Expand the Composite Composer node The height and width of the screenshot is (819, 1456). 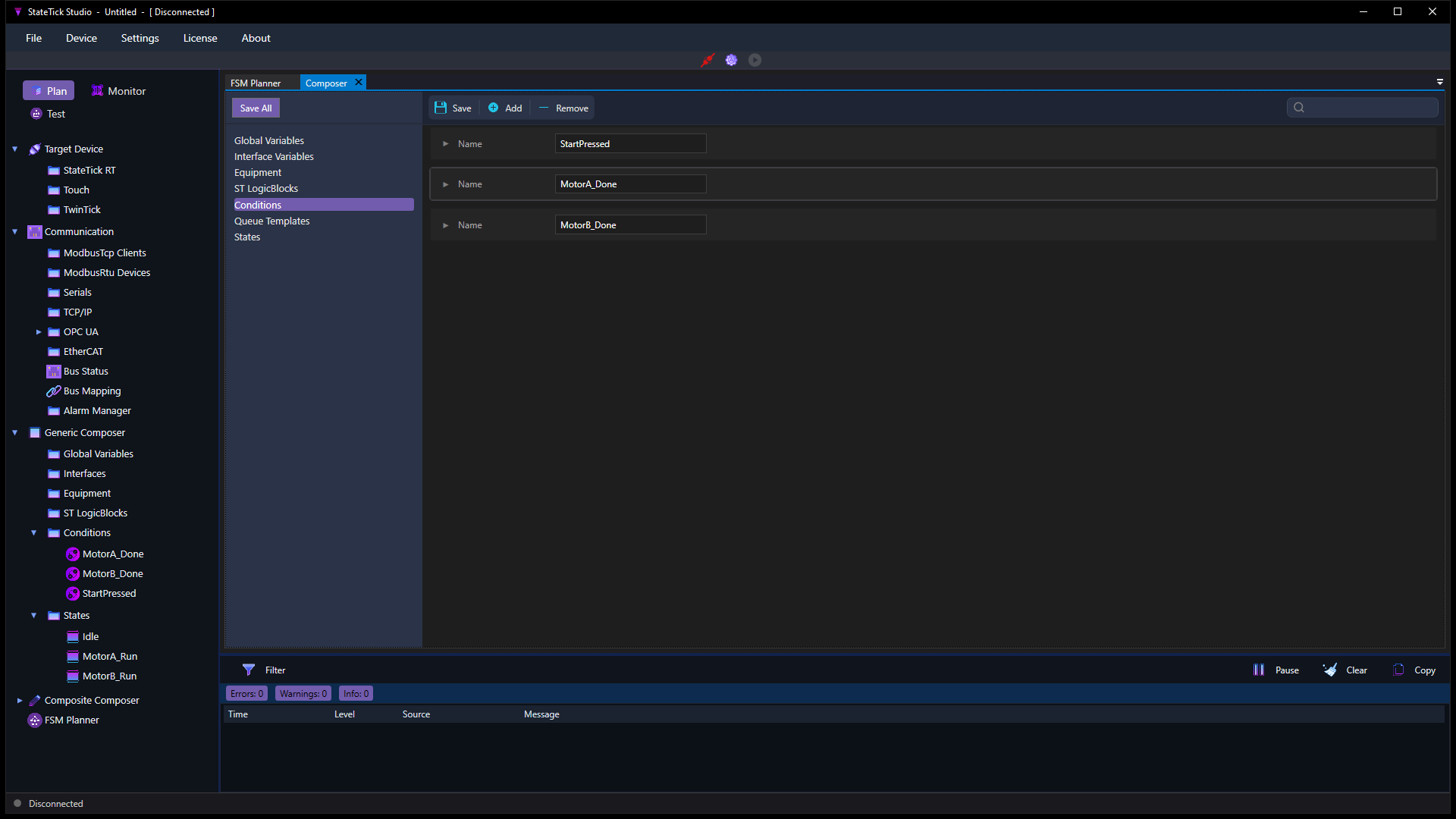pyautogui.click(x=19, y=701)
